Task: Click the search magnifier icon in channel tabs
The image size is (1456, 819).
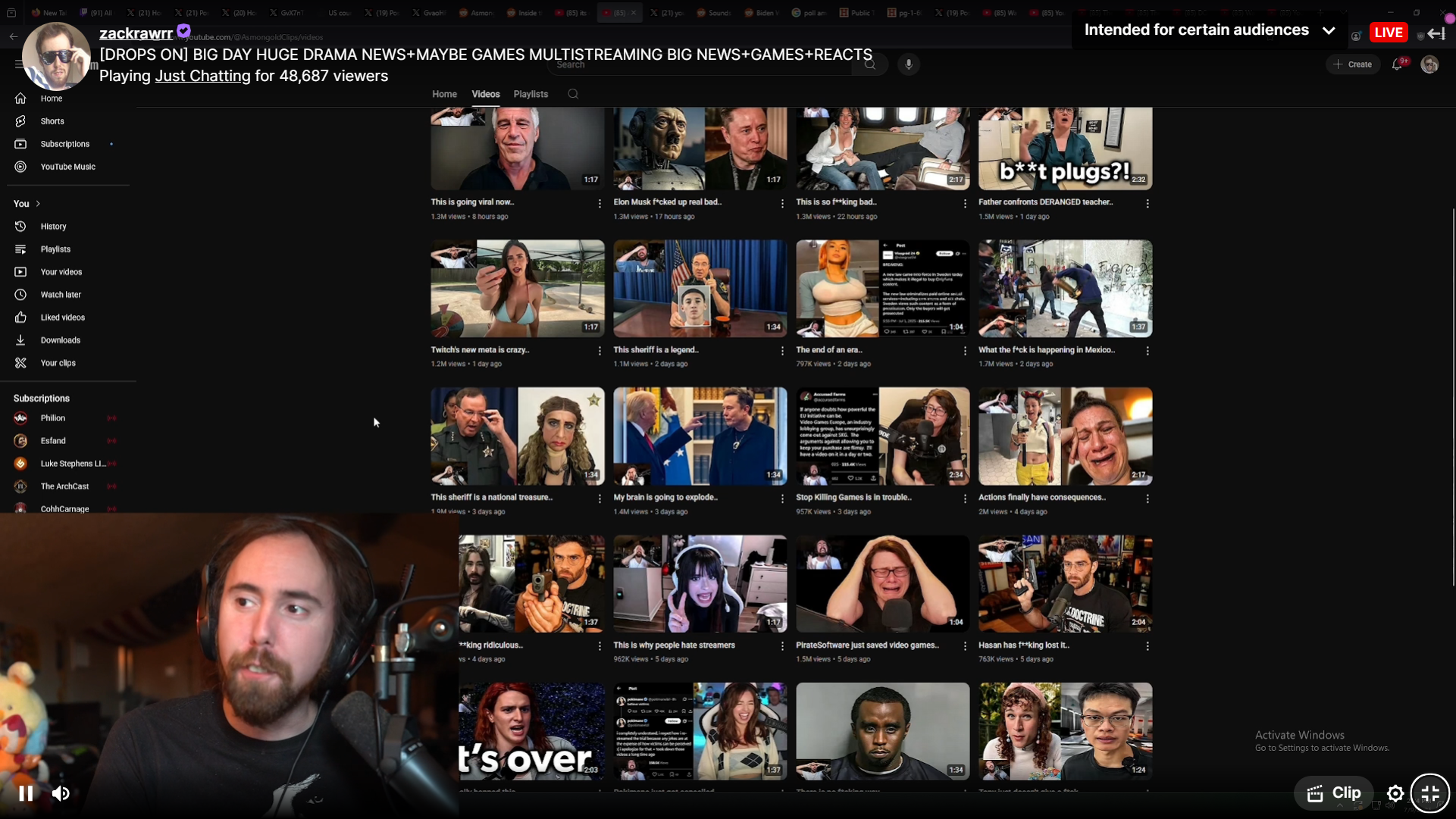Action: pyautogui.click(x=573, y=94)
